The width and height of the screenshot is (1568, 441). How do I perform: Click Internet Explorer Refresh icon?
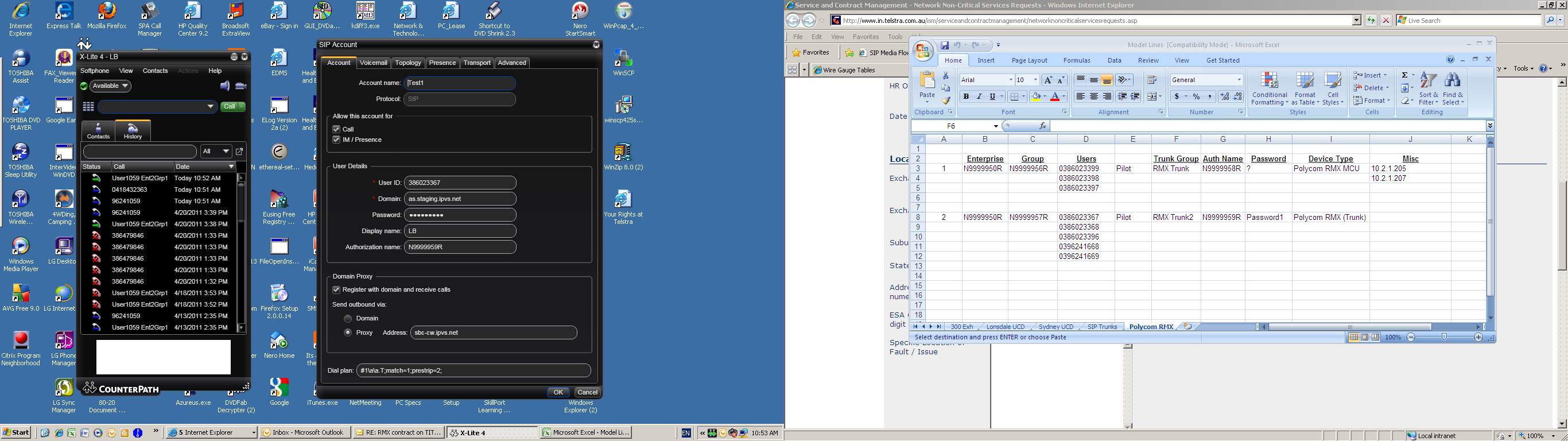[x=1371, y=20]
